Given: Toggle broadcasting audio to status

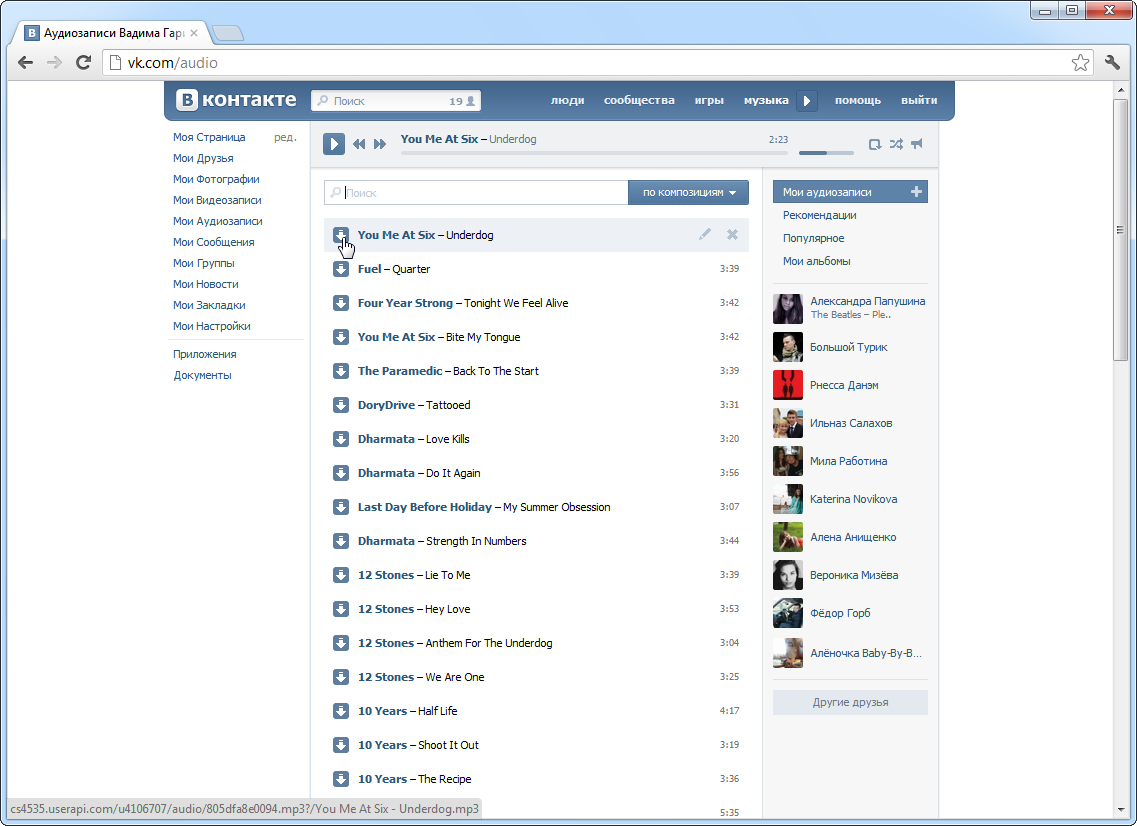Looking at the screenshot, I should point(917,144).
